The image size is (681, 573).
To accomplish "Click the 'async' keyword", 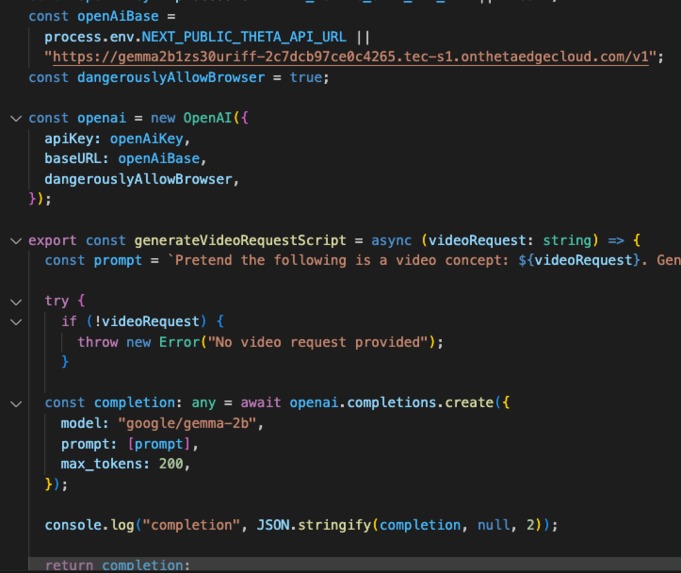I will tap(391, 240).
